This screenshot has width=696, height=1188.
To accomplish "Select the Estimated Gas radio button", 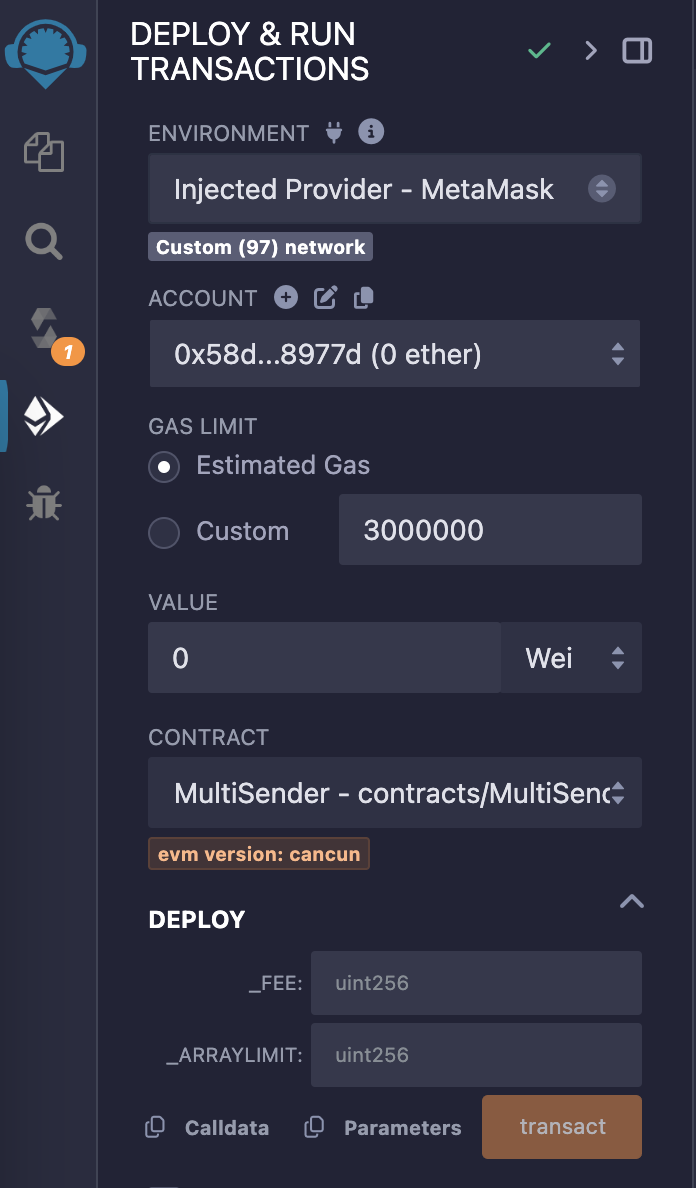I will click(x=164, y=466).
